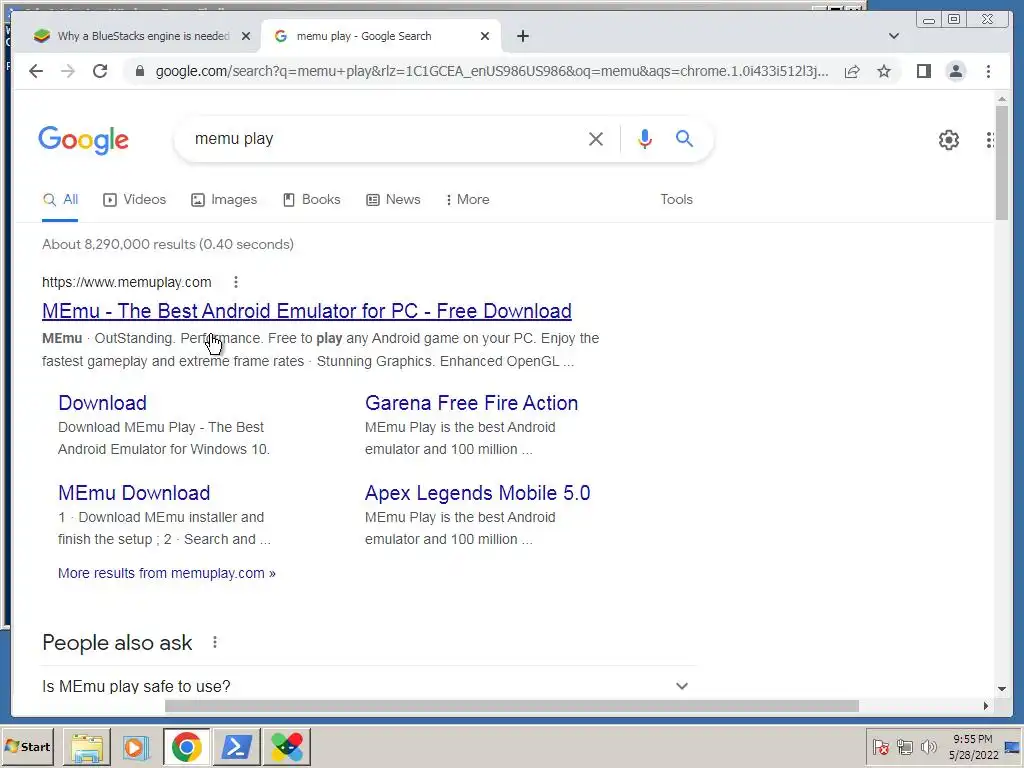This screenshot has height=768, width=1024.
Task: Open network status tray icon
Action: click(x=904, y=747)
